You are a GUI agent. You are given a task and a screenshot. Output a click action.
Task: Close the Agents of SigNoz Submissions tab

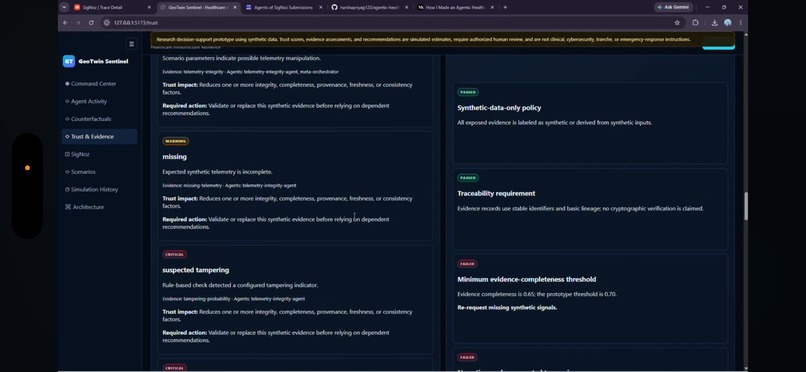click(x=321, y=8)
